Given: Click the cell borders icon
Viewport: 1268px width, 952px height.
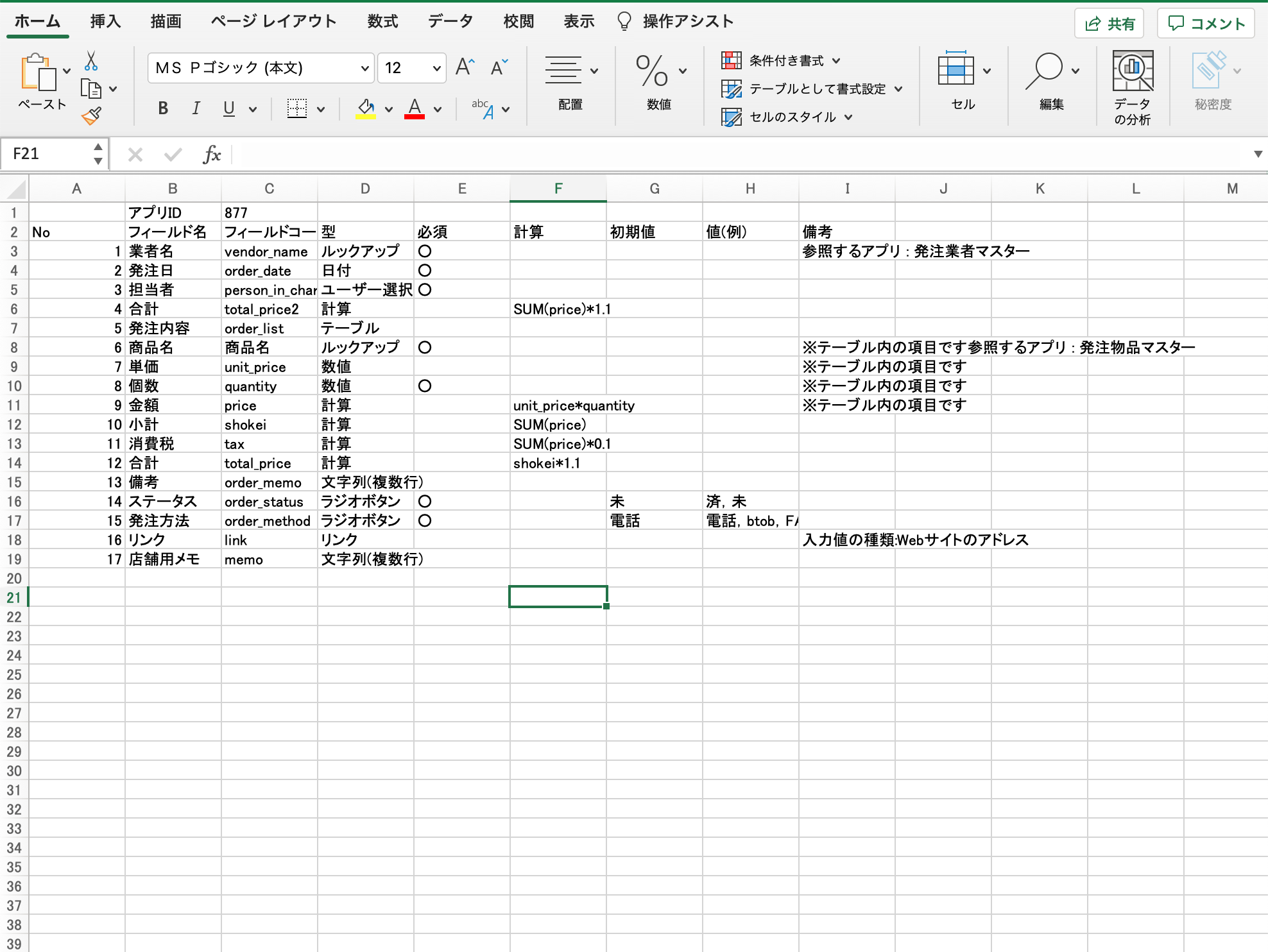Looking at the screenshot, I should pos(296,108).
